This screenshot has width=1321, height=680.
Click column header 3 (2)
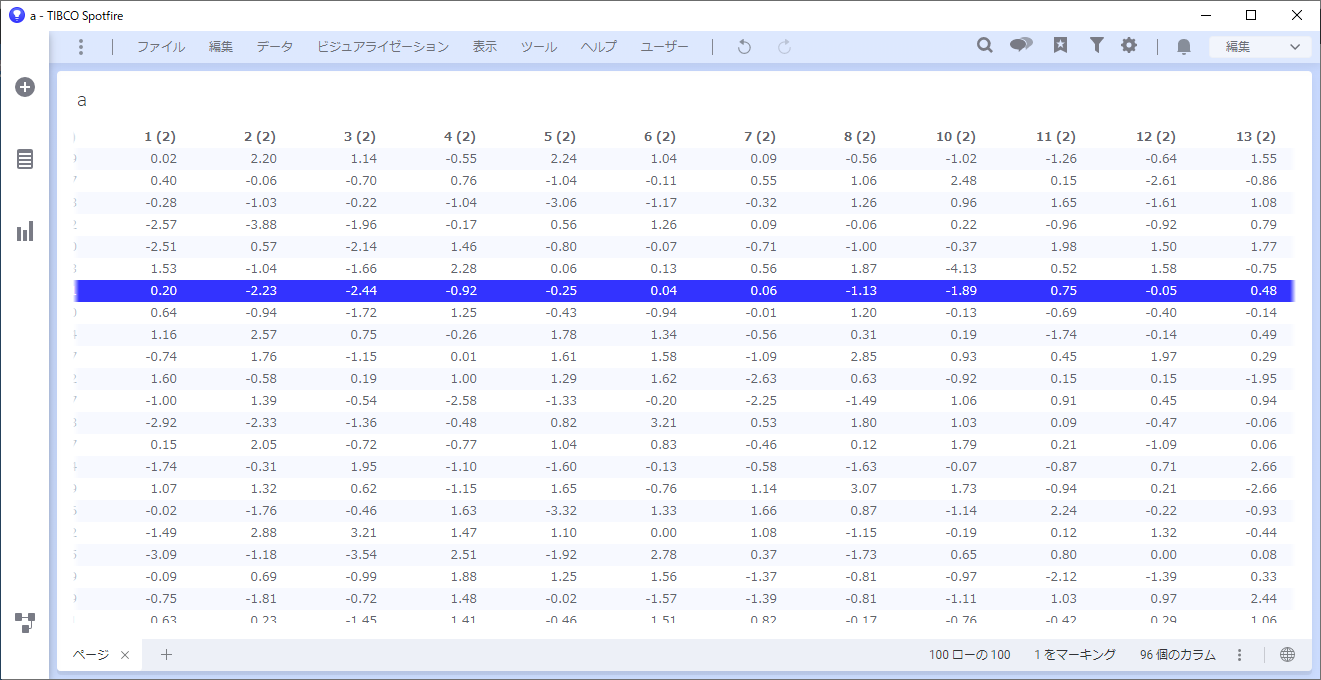360,137
